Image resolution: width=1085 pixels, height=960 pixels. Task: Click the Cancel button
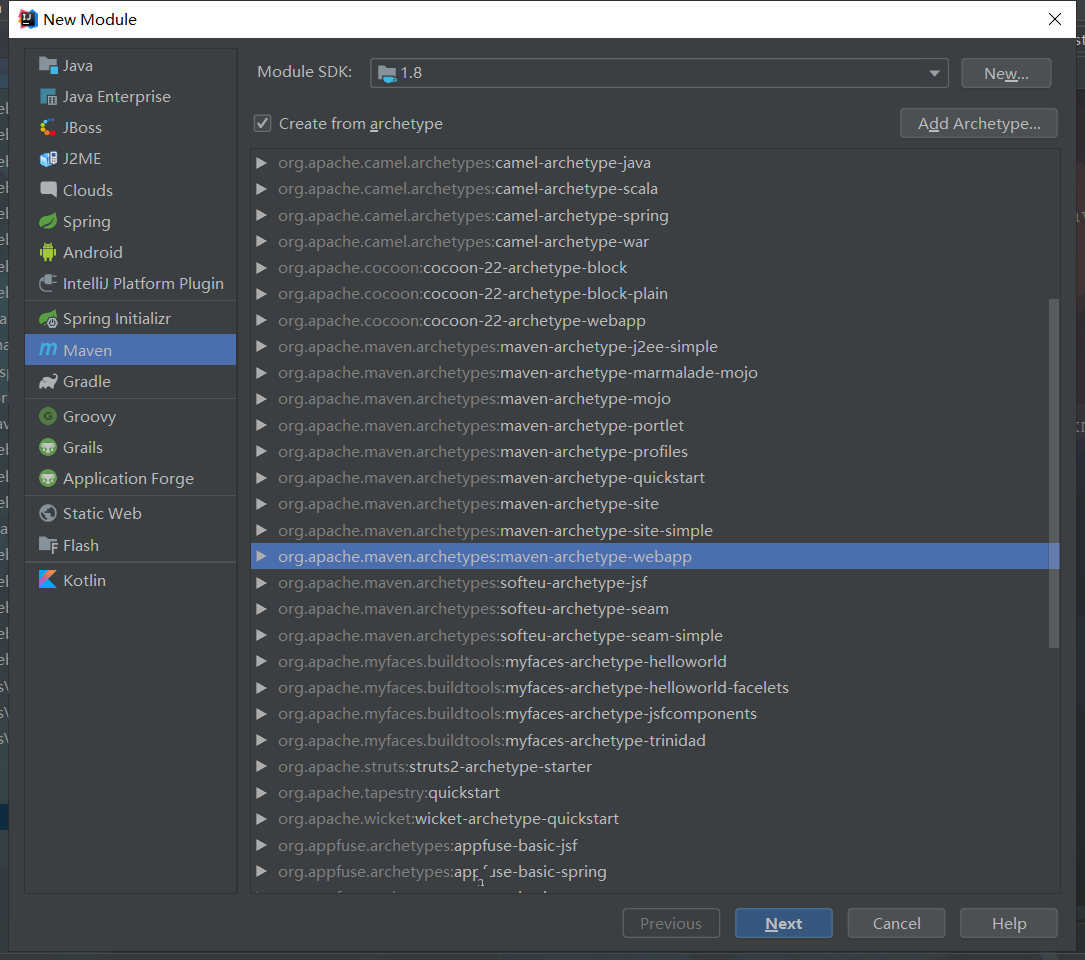[896, 923]
